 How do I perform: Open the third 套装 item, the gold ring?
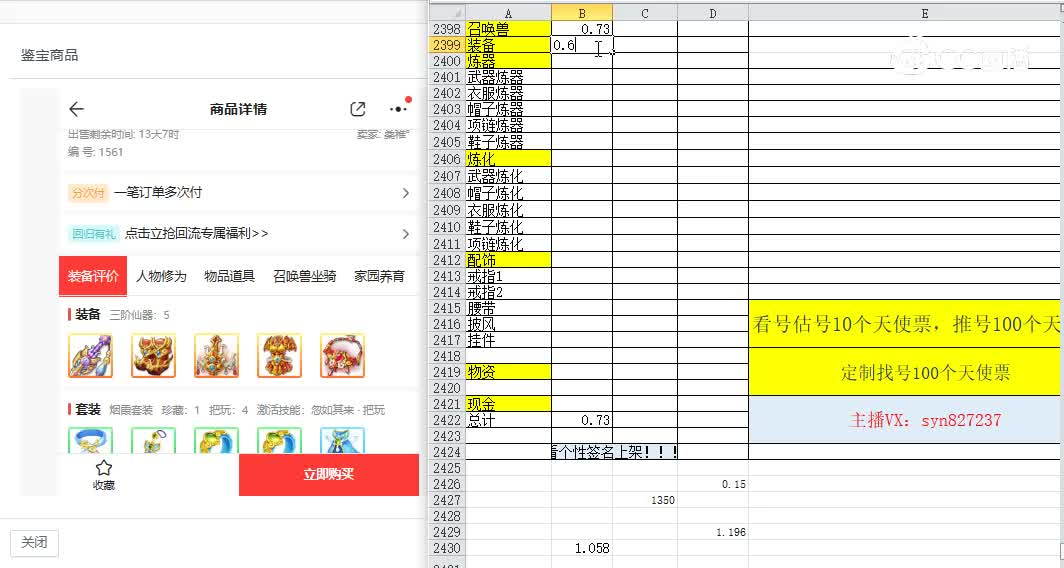click(x=216, y=440)
